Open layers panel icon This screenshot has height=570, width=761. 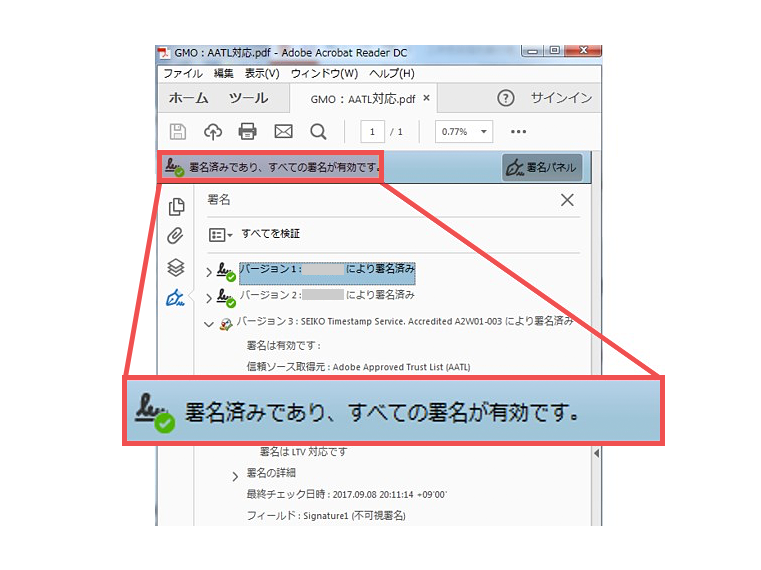[176, 267]
